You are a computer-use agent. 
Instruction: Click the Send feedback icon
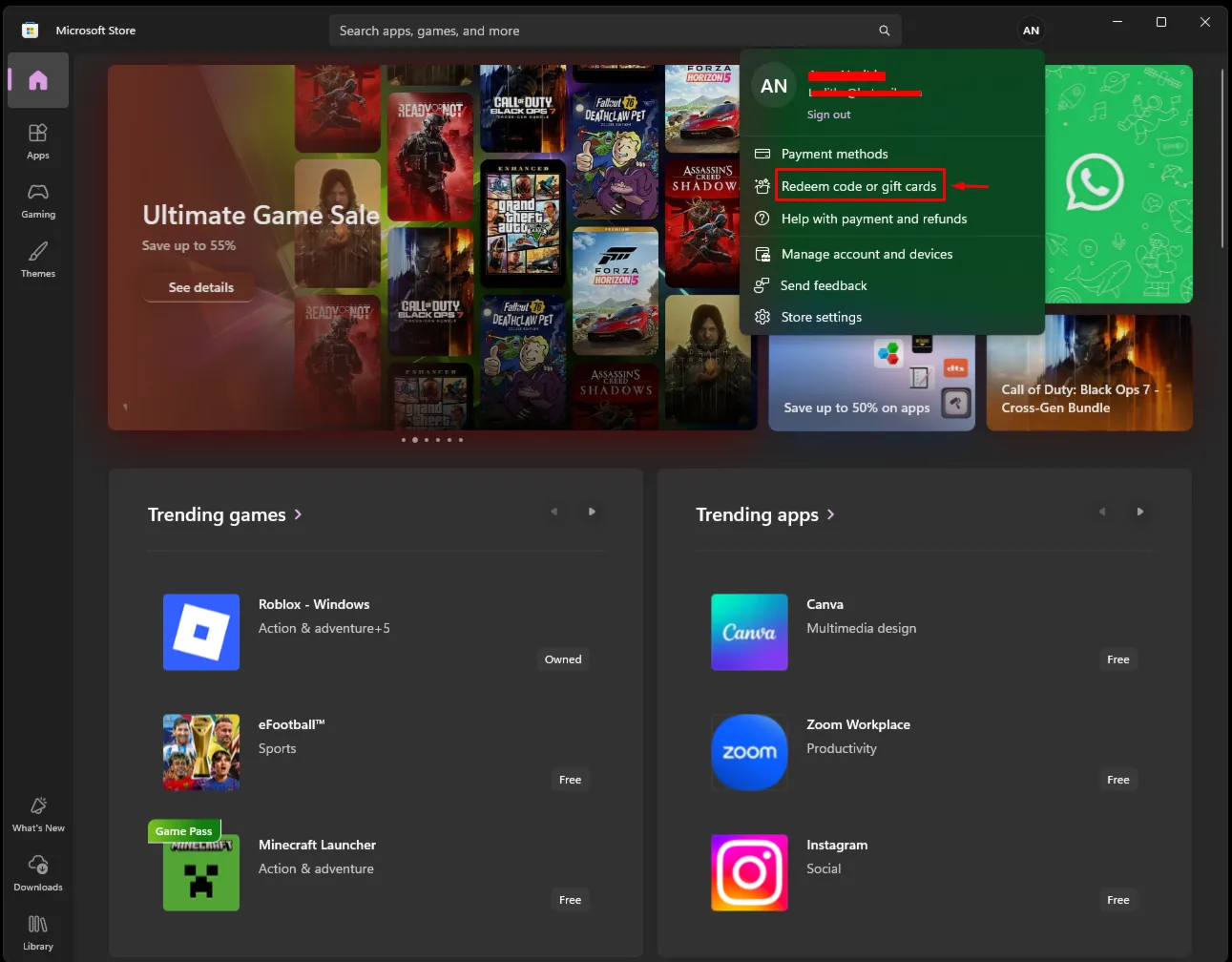click(x=762, y=285)
